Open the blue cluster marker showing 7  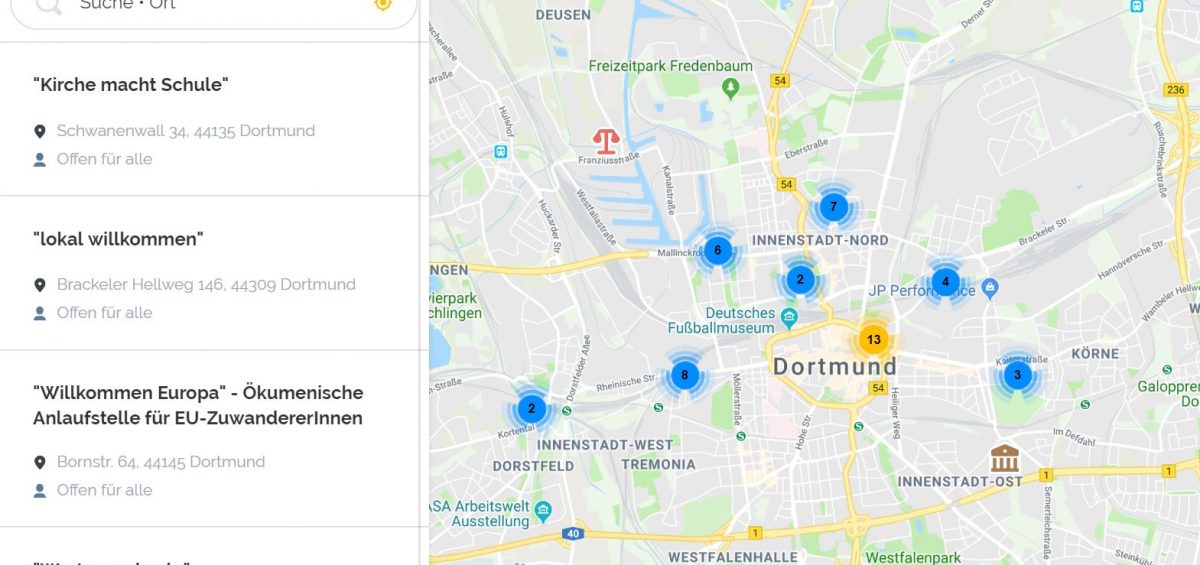click(x=833, y=207)
